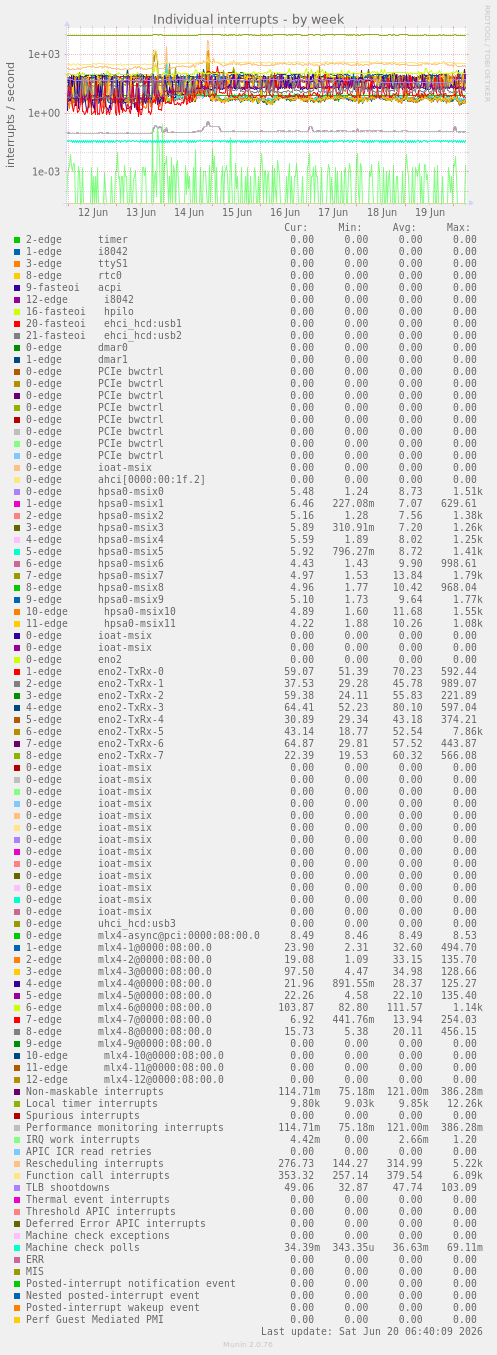Image resolution: width=497 pixels, height=1355 pixels.
Task: Select the 'Deferred Error APIC interrupts' legend entry
Action: click(116, 1224)
